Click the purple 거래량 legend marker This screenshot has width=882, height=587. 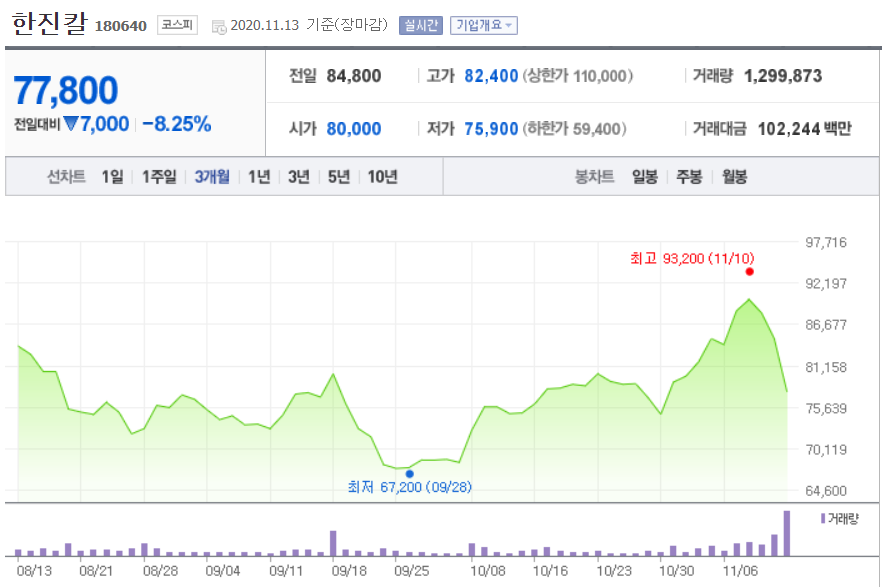(823, 518)
